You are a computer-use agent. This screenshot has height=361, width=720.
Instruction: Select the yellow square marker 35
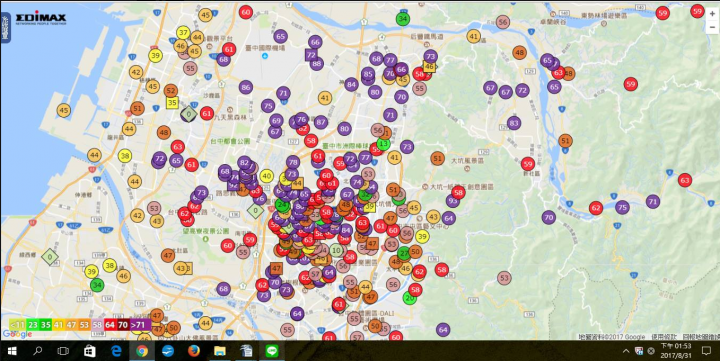(x=172, y=102)
